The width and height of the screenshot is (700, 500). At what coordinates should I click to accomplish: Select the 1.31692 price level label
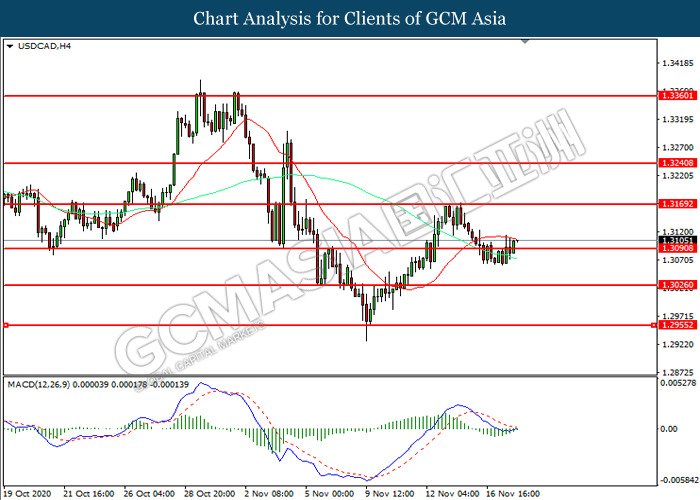pyautogui.click(x=677, y=204)
